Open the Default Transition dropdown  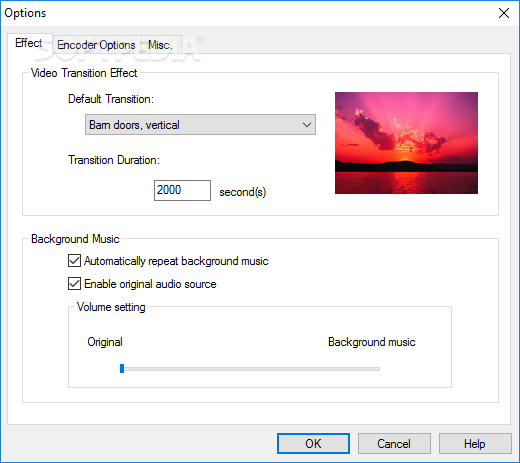[x=200, y=125]
